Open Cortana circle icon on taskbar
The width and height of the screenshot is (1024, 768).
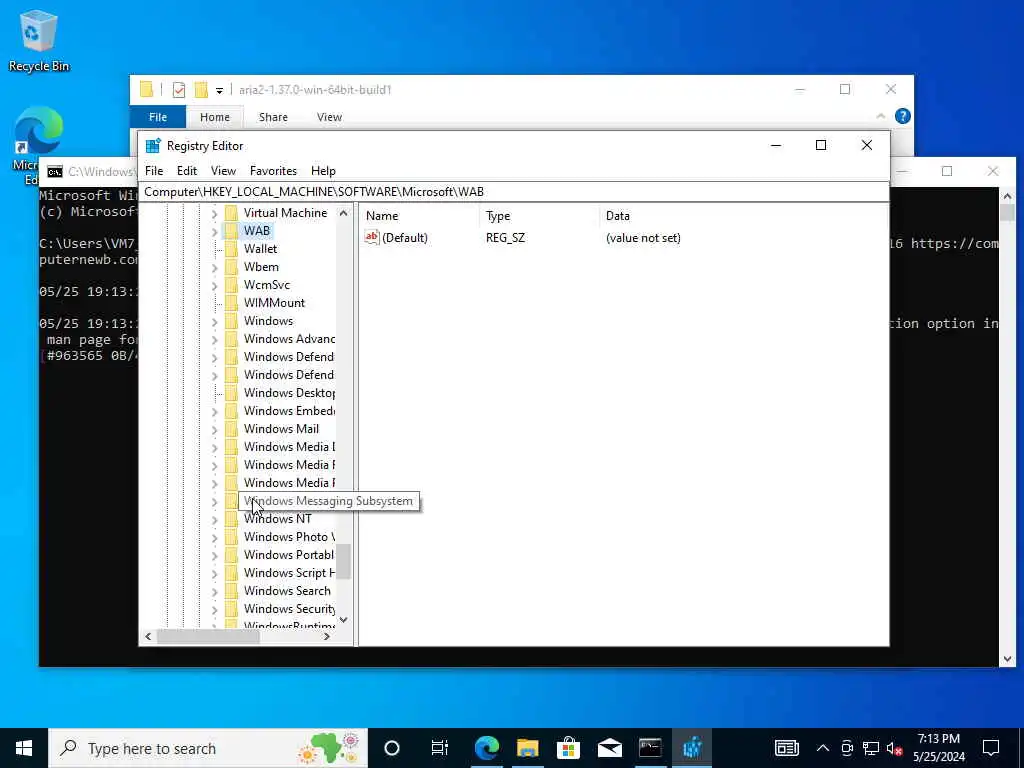(x=392, y=748)
